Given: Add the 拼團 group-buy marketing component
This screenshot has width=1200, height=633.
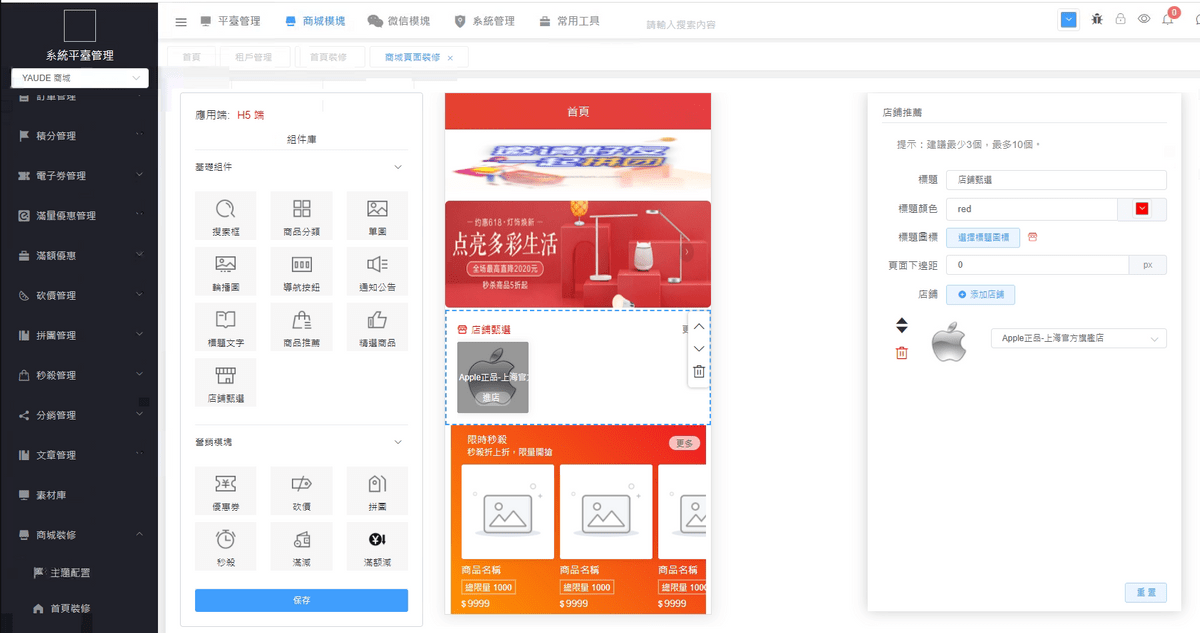Looking at the screenshot, I should [x=377, y=491].
